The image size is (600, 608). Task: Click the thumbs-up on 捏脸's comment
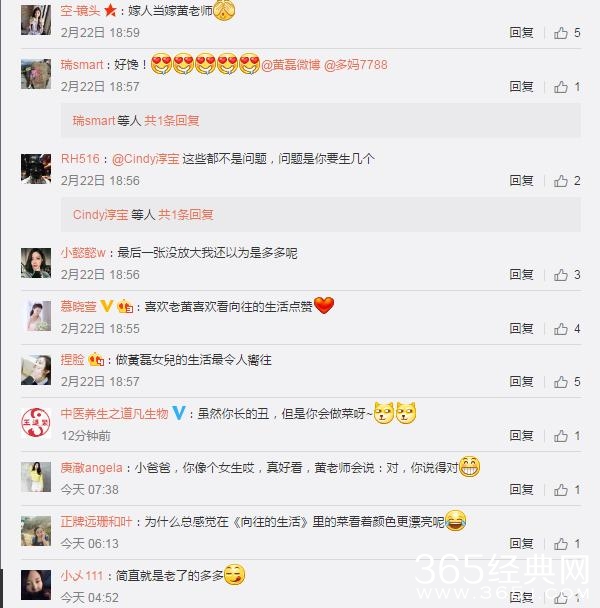point(561,382)
